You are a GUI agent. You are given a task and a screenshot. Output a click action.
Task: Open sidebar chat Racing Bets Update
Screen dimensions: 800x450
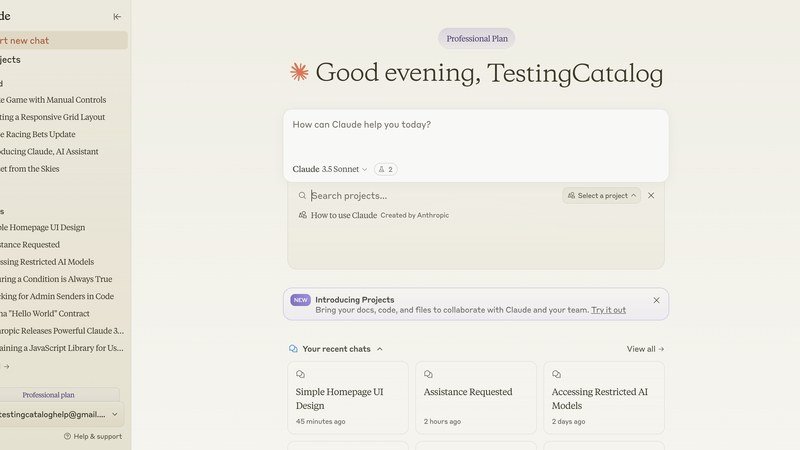(x=38, y=135)
